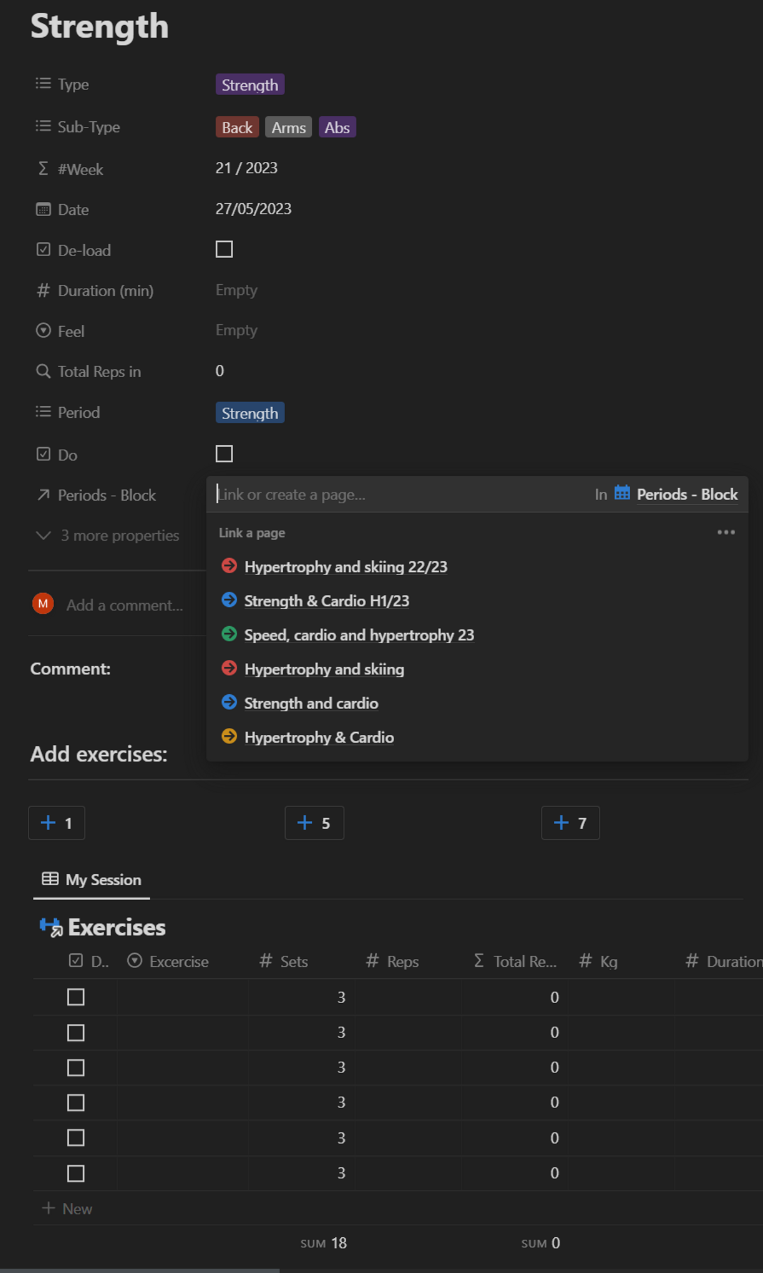This screenshot has height=1273, width=763.
Task: Open the Period property select showing Strength
Action: coord(249,412)
